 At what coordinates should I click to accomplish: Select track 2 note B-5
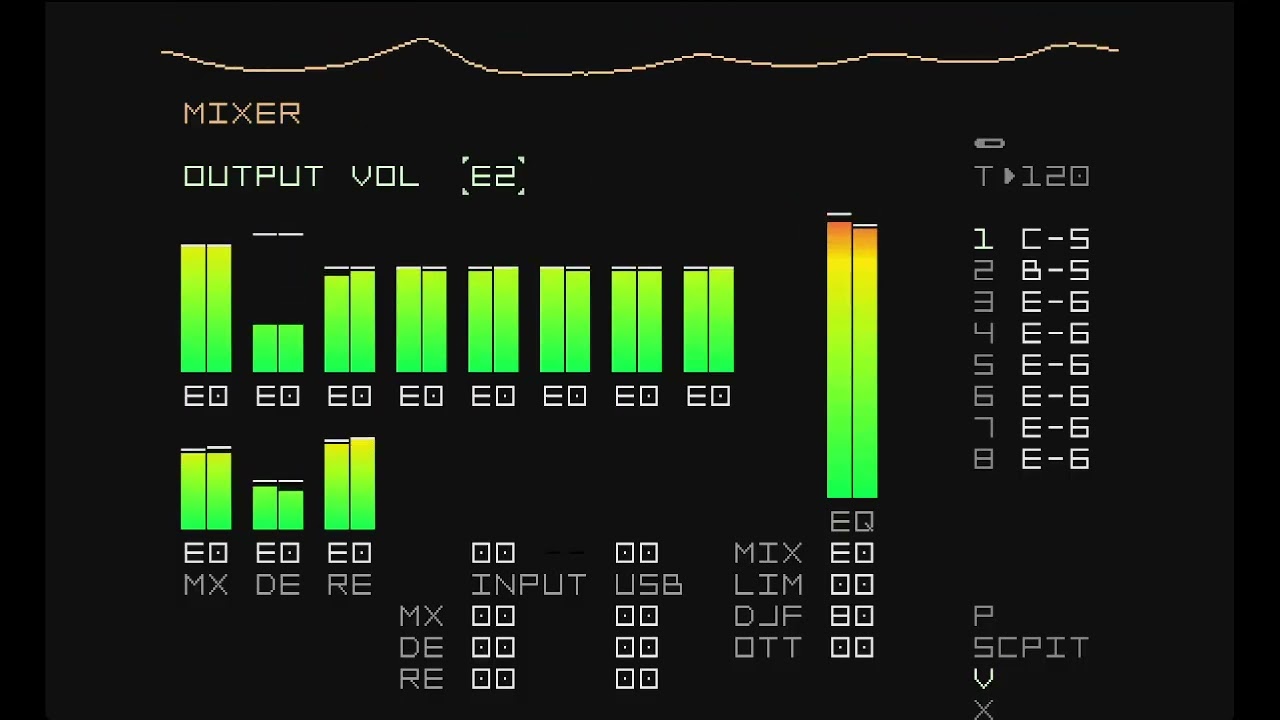coord(1055,270)
